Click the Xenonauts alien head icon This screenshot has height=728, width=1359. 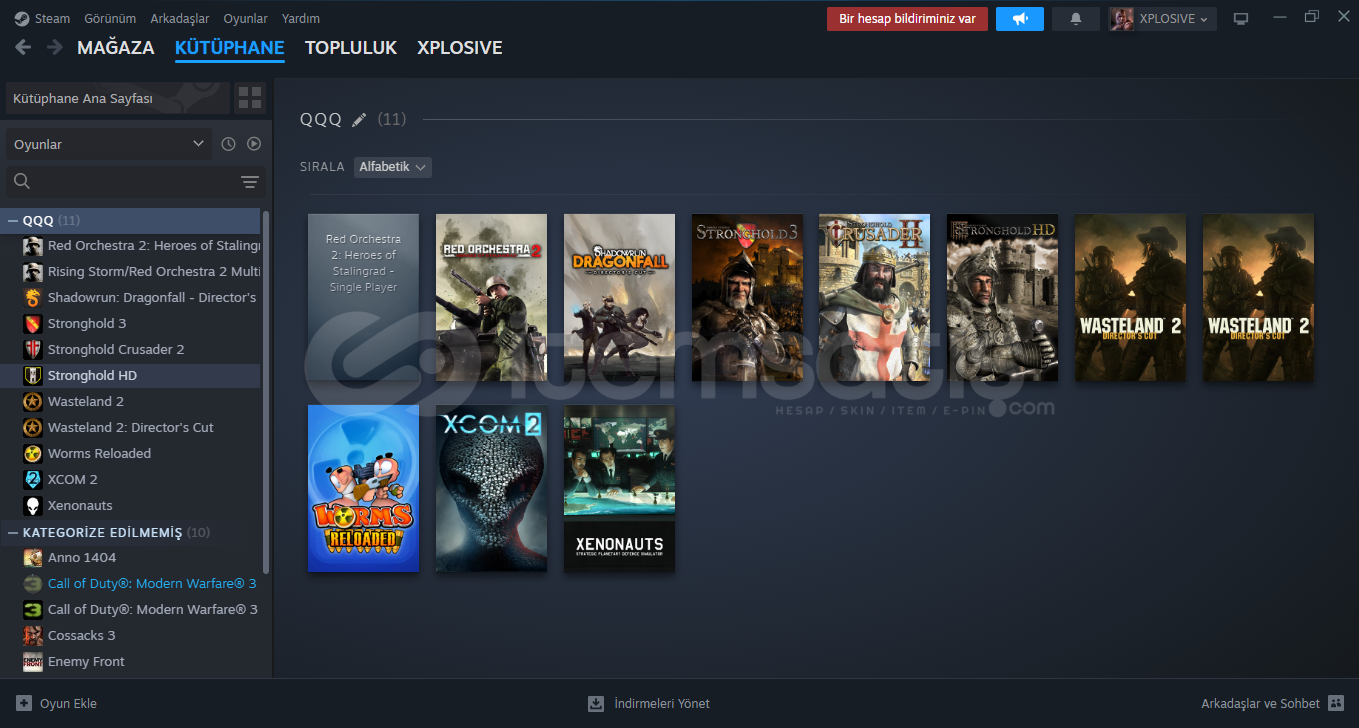(x=33, y=505)
